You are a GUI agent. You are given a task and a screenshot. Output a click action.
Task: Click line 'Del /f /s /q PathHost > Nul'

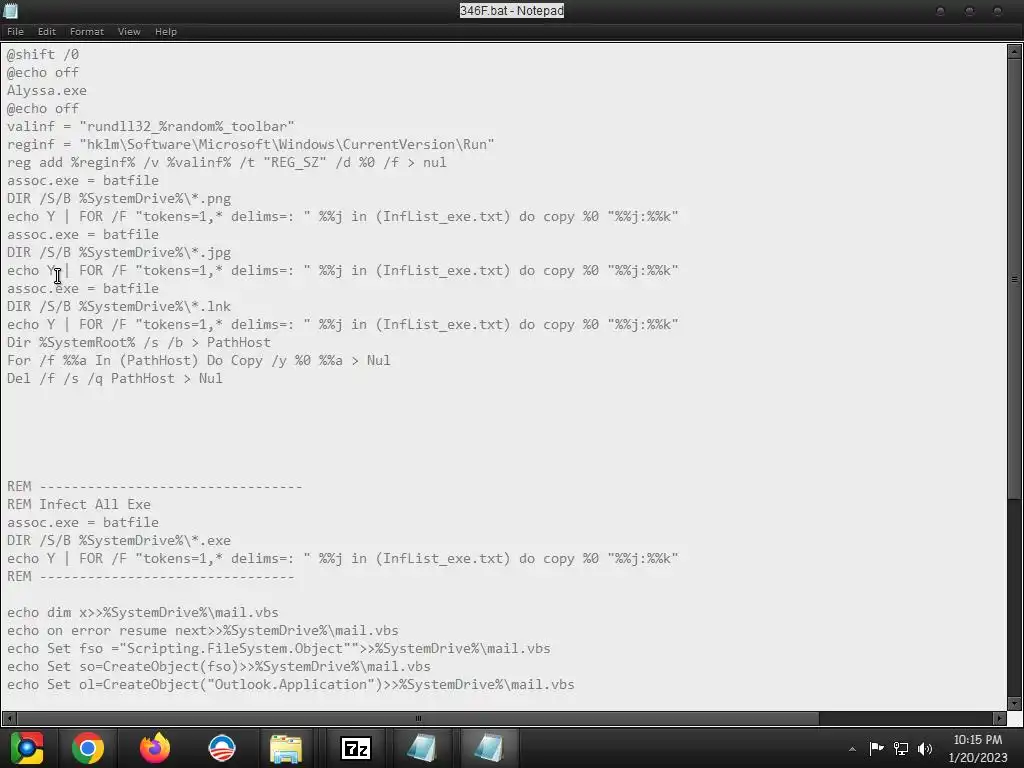pos(115,378)
